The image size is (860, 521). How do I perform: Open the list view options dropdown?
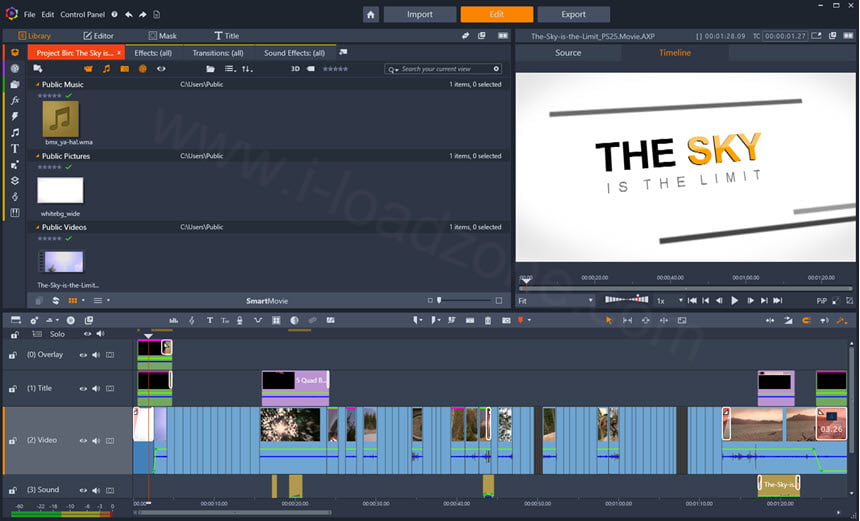click(x=108, y=301)
